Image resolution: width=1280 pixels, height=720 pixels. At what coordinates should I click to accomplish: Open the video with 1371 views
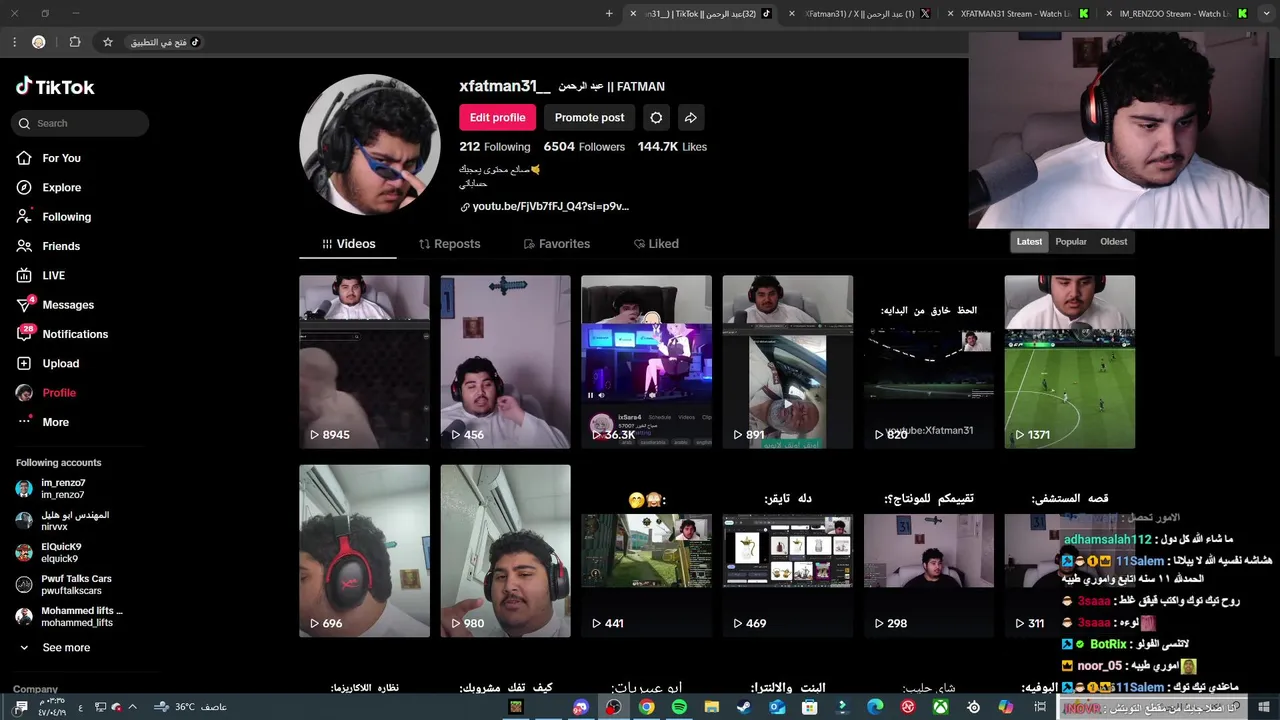pos(1070,362)
